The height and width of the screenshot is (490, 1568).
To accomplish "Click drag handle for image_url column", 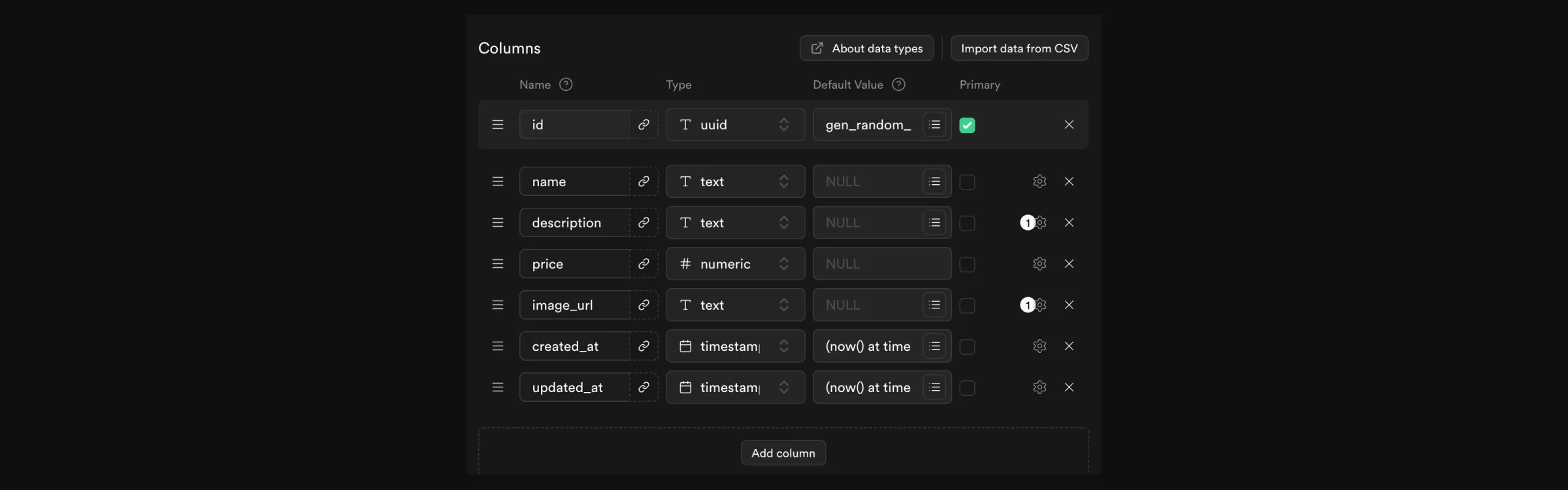I will [498, 305].
